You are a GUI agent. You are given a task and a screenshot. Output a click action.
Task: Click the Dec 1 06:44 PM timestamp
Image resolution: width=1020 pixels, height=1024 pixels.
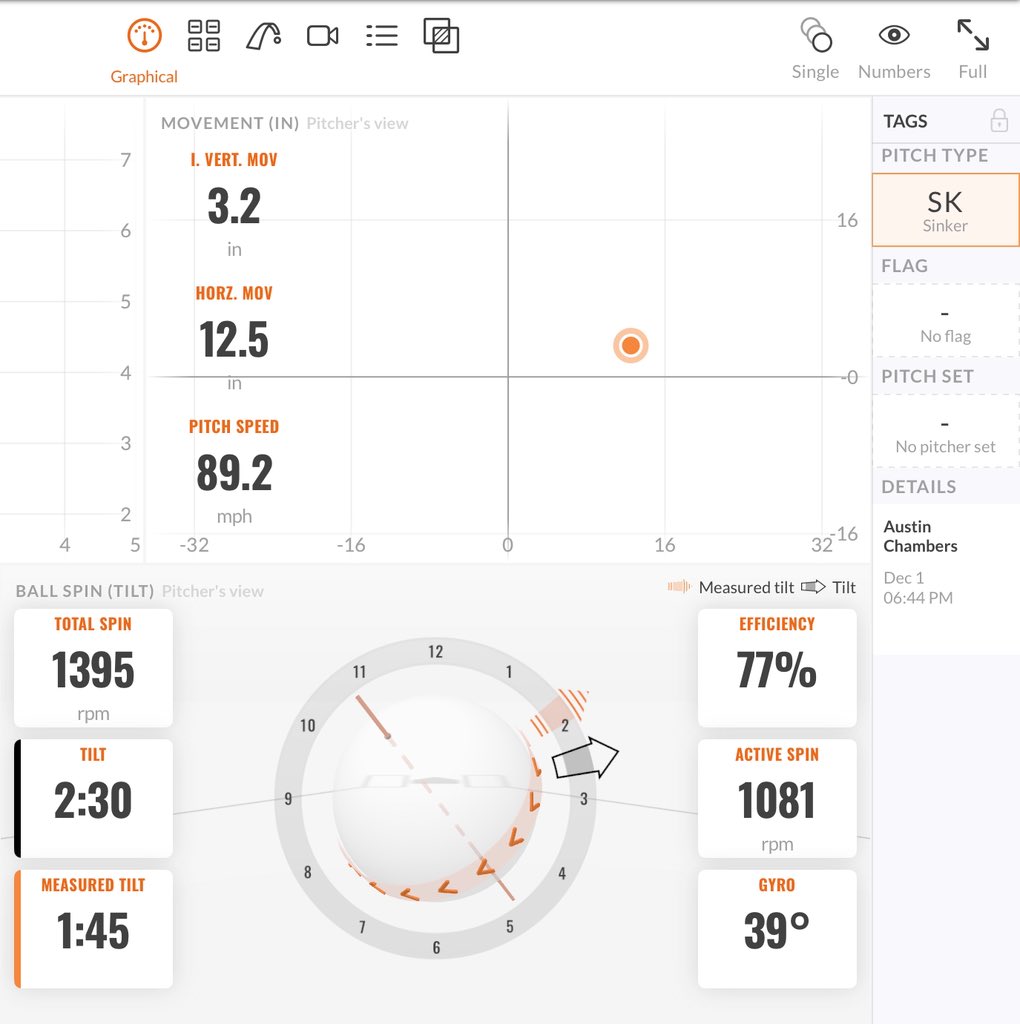pyautogui.click(x=917, y=588)
